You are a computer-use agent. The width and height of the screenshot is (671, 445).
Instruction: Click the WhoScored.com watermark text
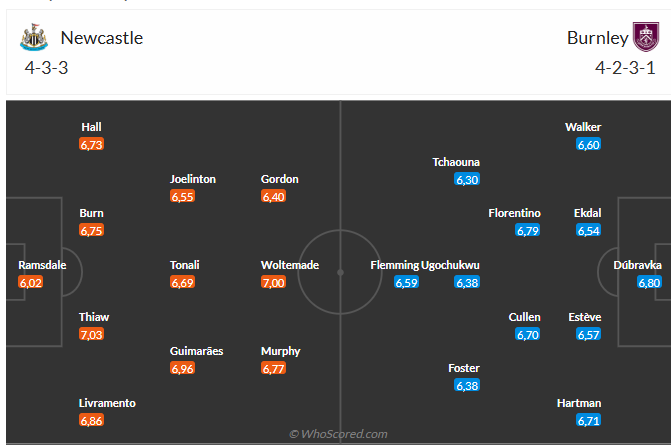(338, 434)
